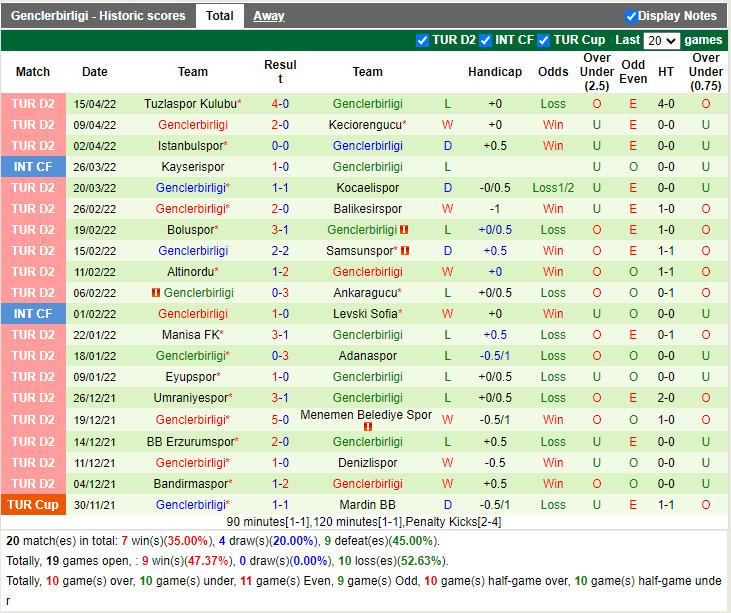Viewport: 731px width, 613px height.
Task: Open Manisa FK team link
Action: point(191,335)
